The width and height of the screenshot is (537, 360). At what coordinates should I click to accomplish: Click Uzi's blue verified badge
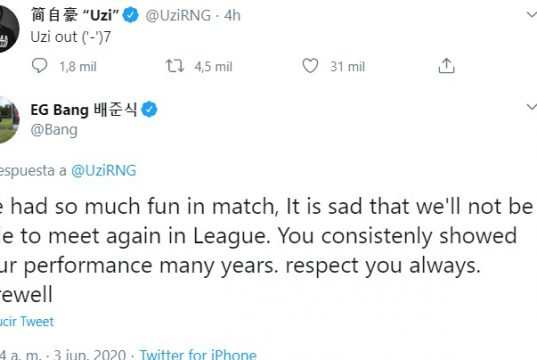pyautogui.click(x=130, y=15)
